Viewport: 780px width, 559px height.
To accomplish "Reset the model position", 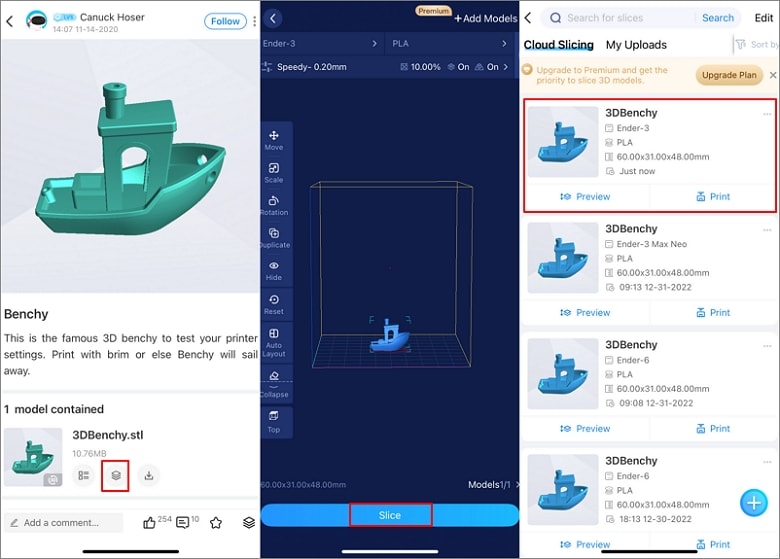I will [274, 304].
